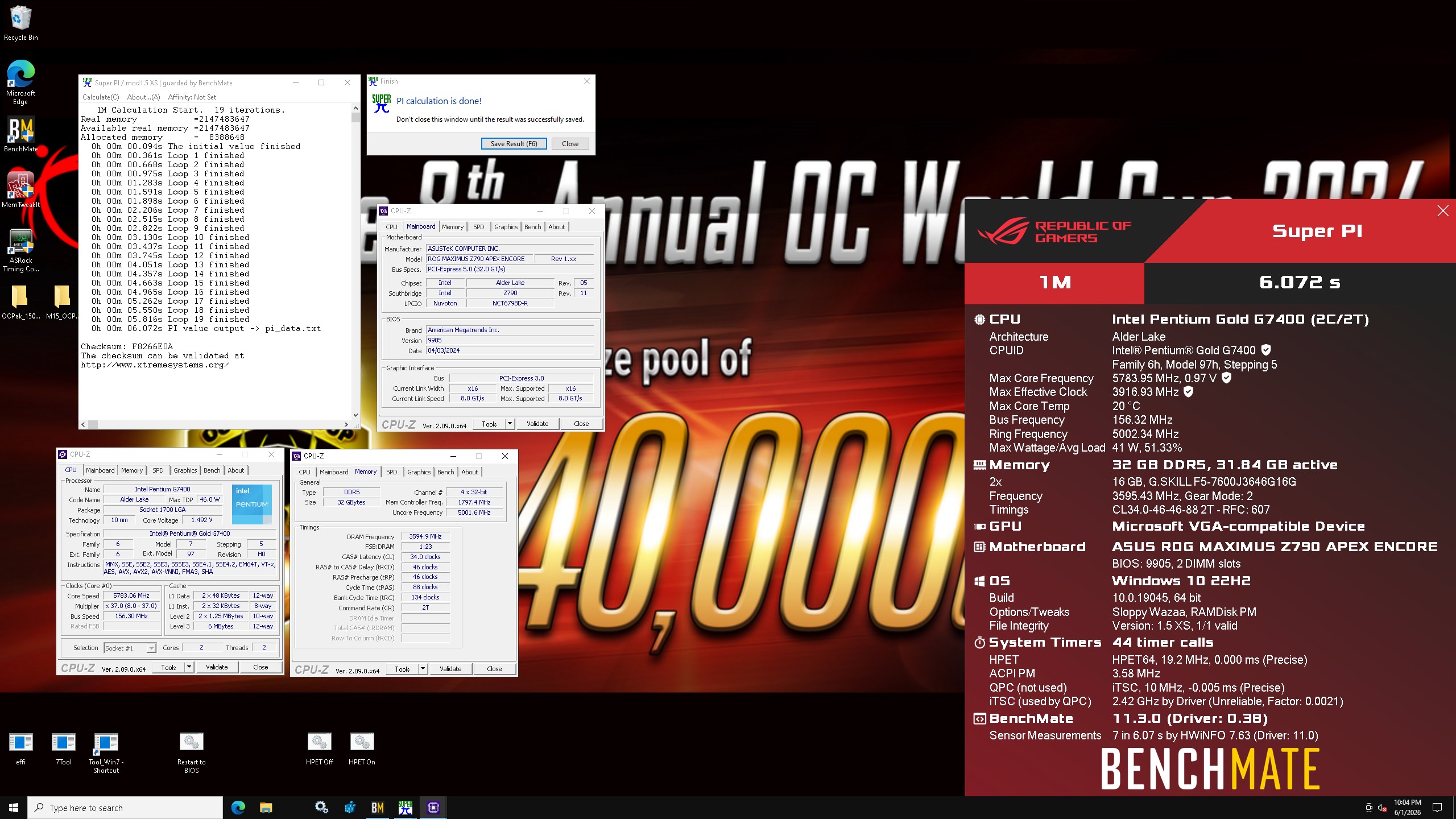The image size is (1456, 819).
Task: Click Close button in the DDR5 timings CPU-Z window
Action: pos(494,669)
